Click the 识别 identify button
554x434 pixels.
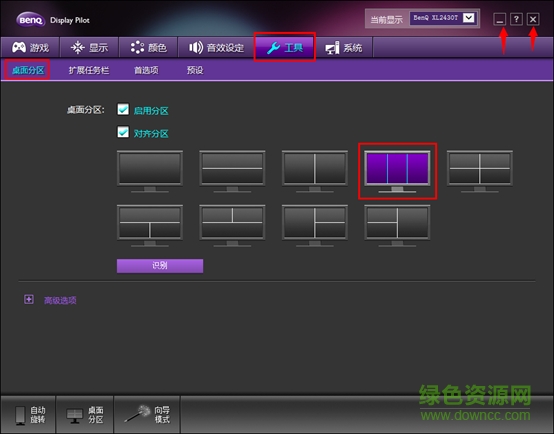[160, 266]
